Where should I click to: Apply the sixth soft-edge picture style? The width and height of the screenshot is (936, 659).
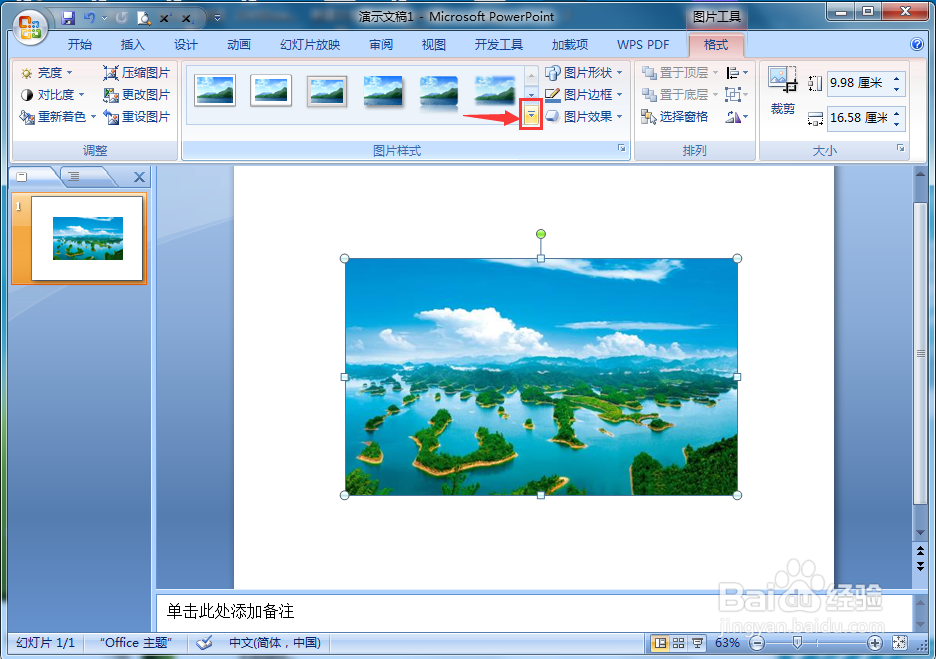[x=495, y=91]
